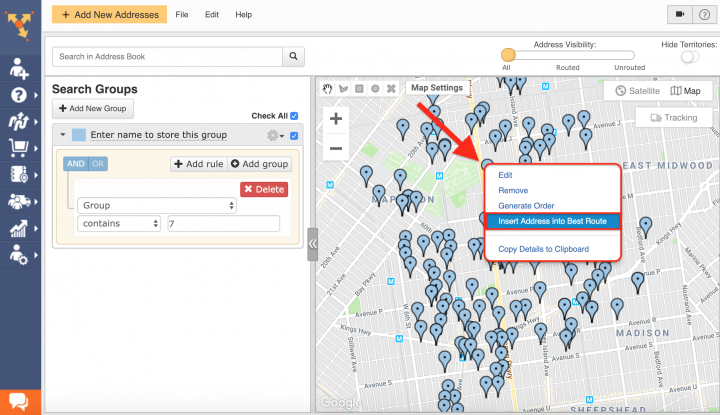
Task: Set Address Visibility to Routed
Action: pos(568,67)
